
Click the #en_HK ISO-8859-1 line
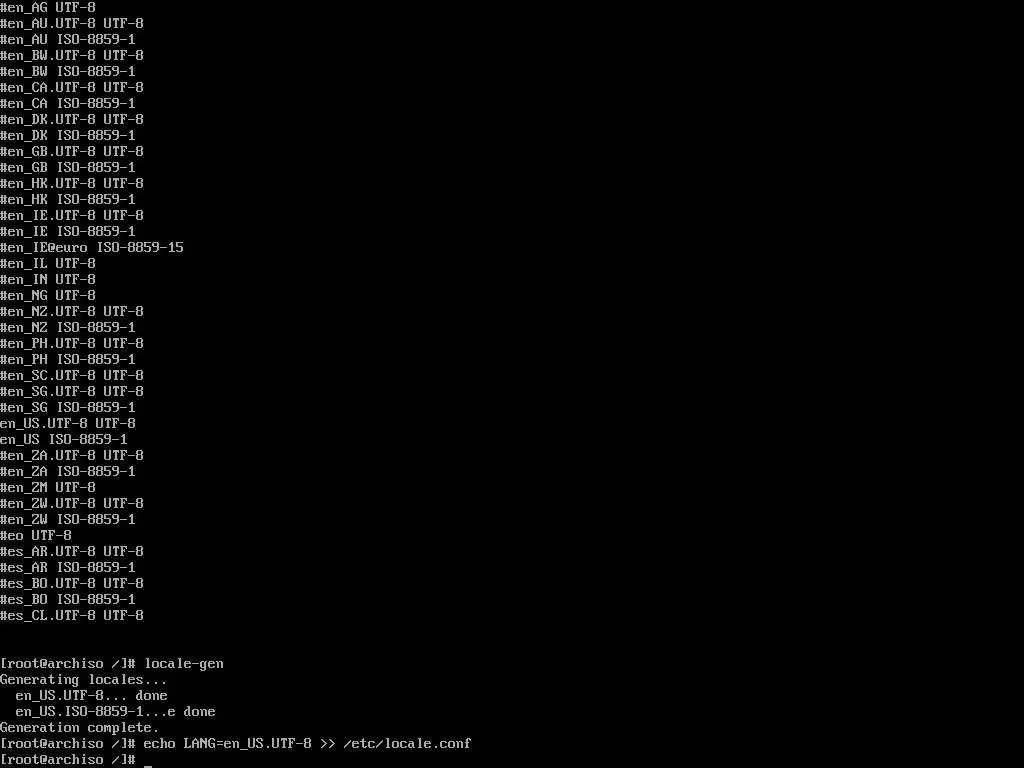[68, 199]
